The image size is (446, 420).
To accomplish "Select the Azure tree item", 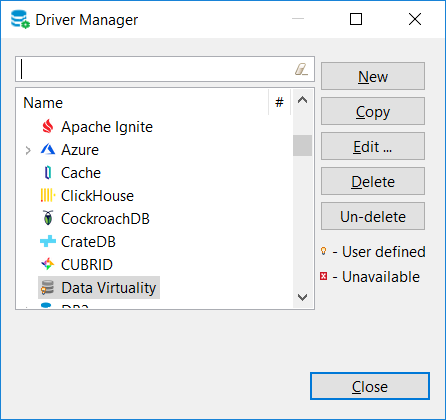I will pos(80,150).
